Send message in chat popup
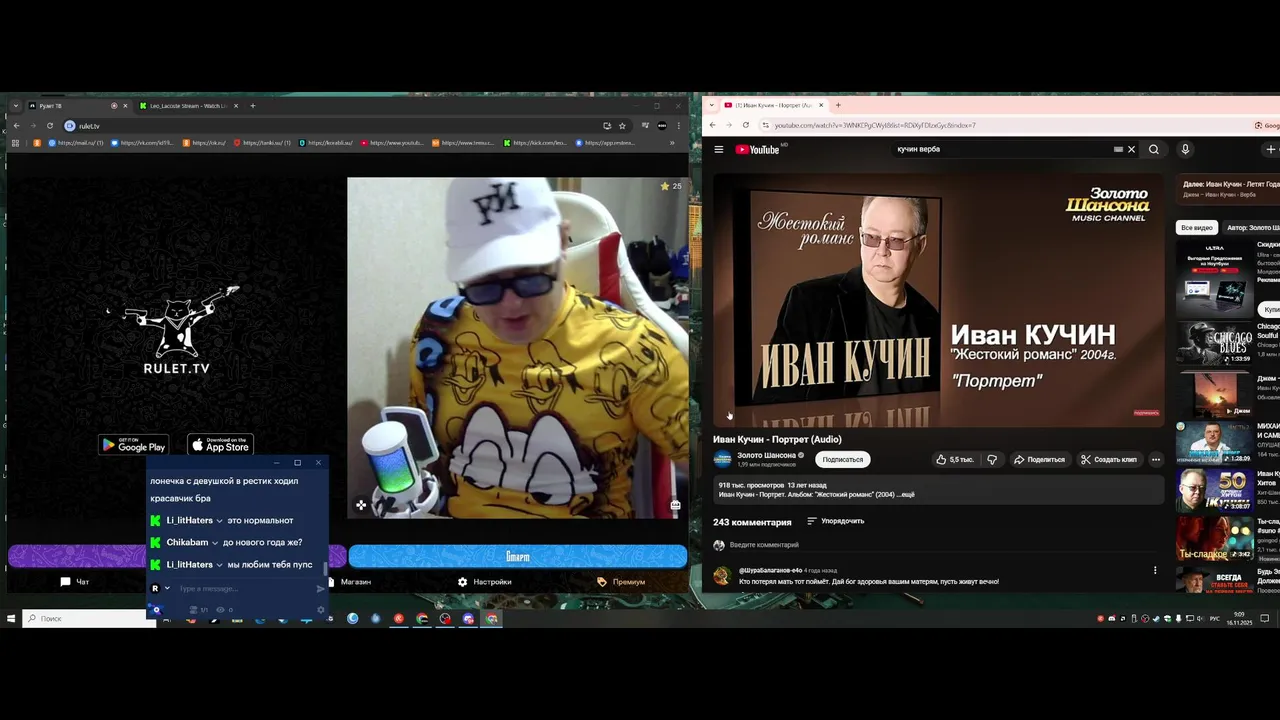 pos(320,589)
